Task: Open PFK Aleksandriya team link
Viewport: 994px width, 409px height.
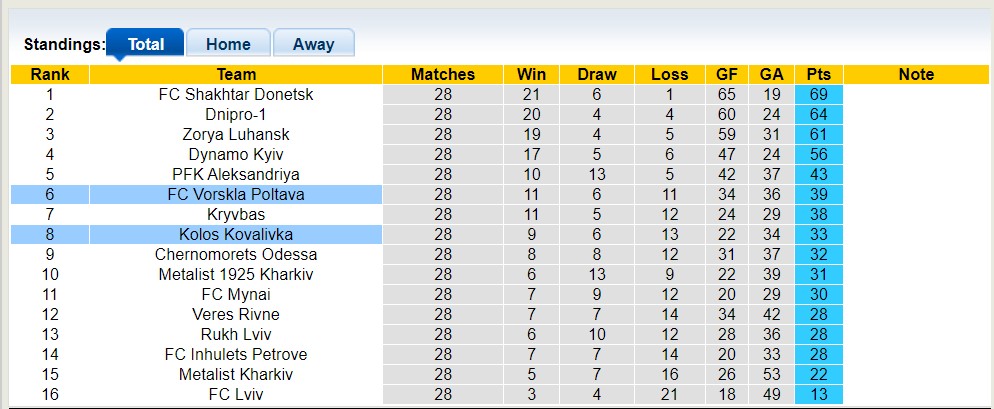Action: pos(236,174)
